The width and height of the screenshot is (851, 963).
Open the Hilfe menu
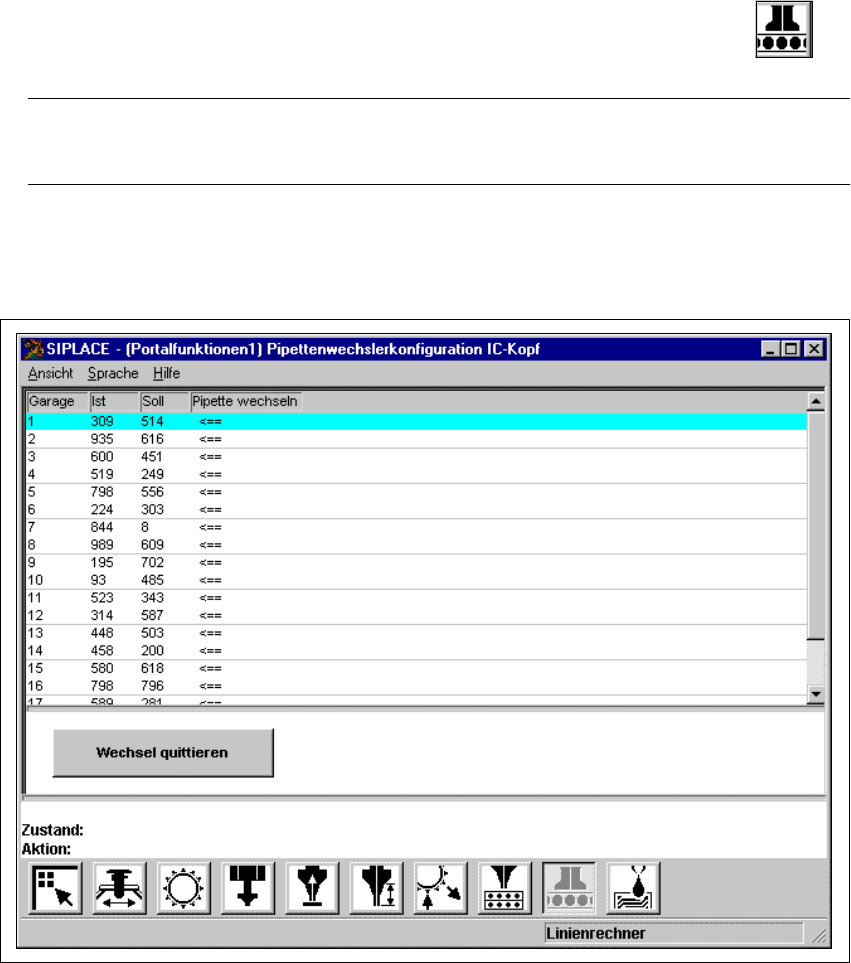pyautogui.click(x=166, y=373)
